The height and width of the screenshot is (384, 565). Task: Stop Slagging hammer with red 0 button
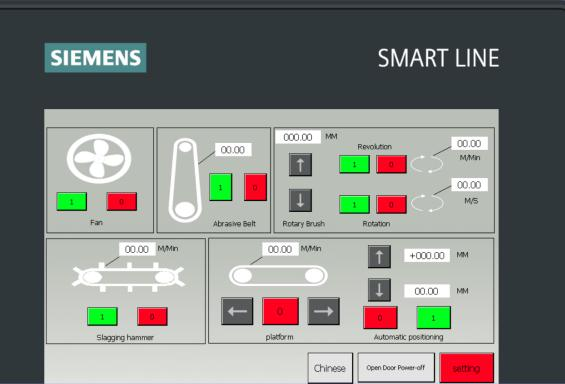click(152, 317)
